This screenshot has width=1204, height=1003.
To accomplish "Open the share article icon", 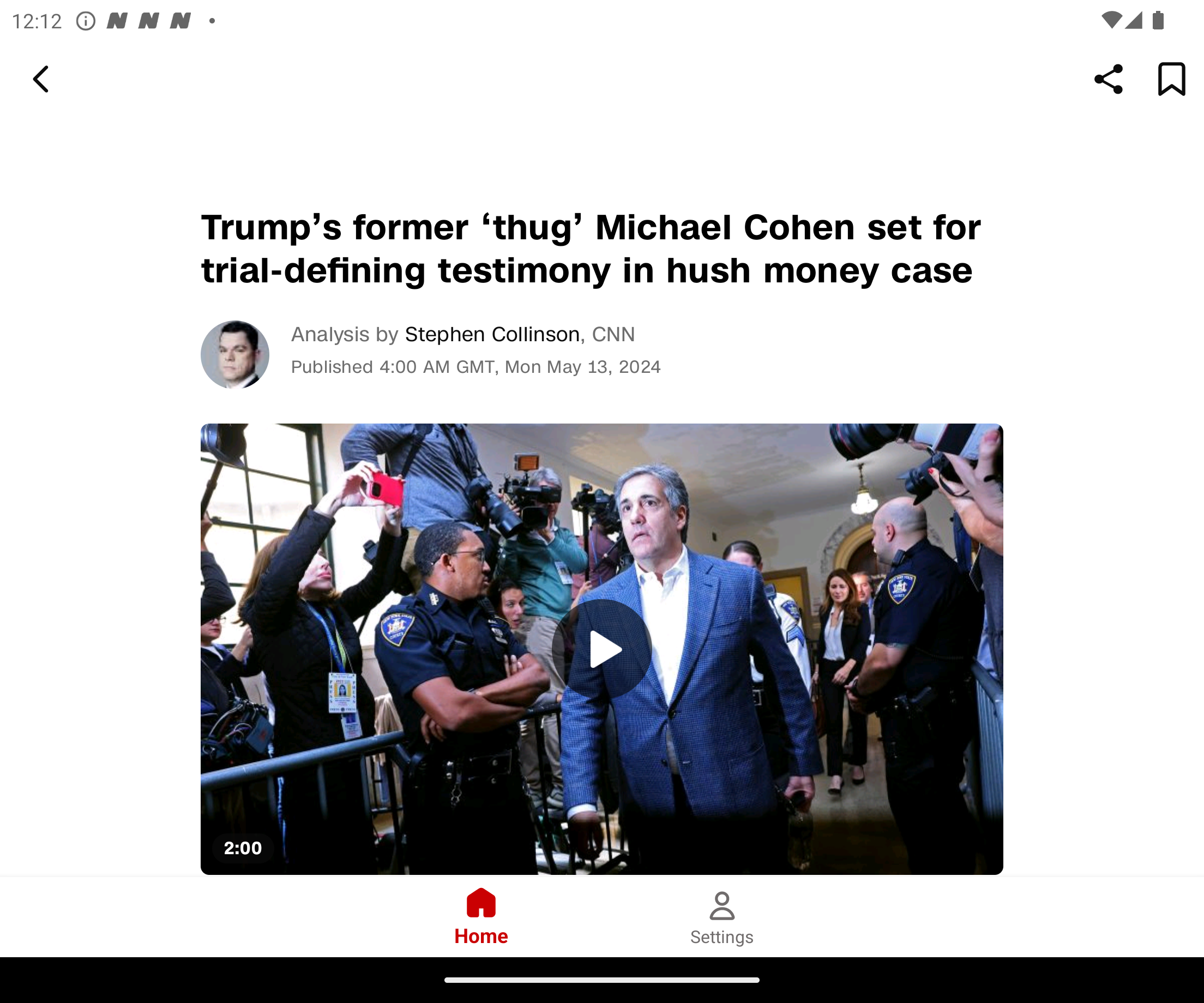I will tap(1108, 79).
